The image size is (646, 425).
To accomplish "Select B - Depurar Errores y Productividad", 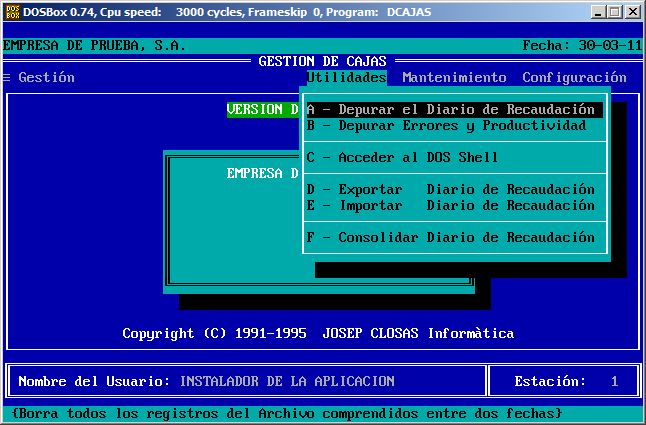I will click(x=454, y=125).
